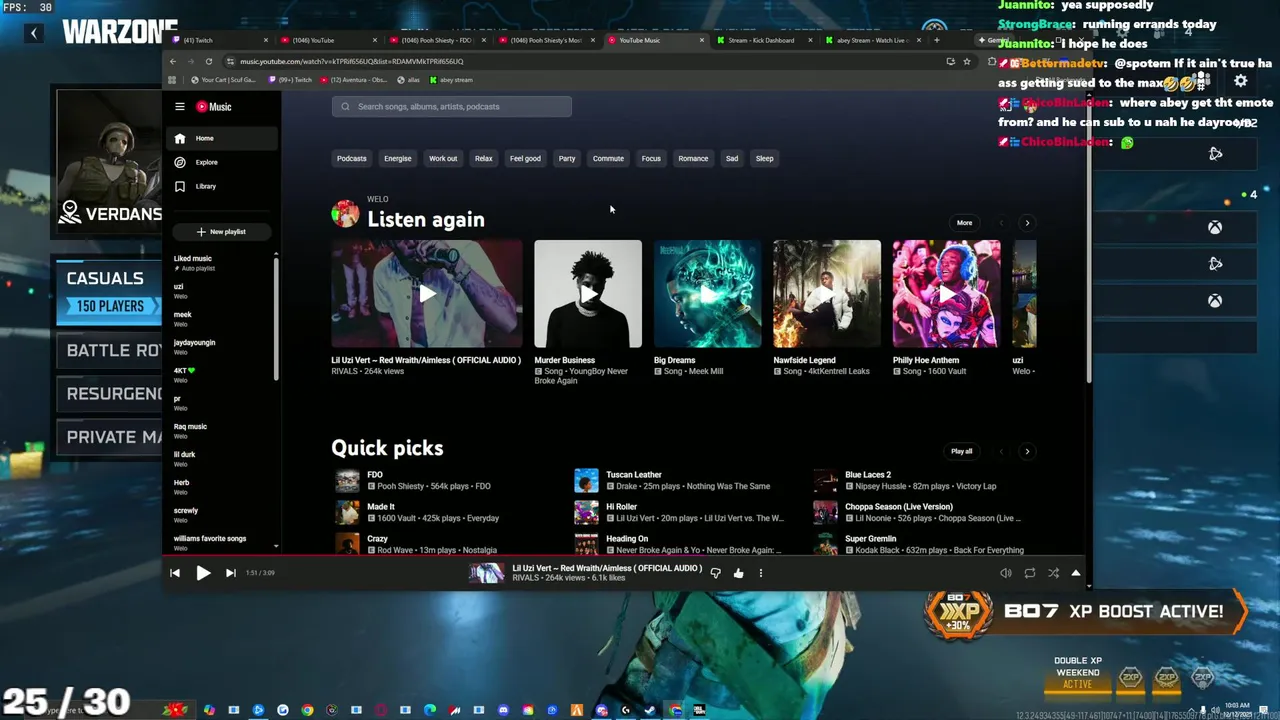Viewport: 1280px width, 720px height.
Task: Switch to the (41) Twitch tab
Action: [x=219, y=40]
